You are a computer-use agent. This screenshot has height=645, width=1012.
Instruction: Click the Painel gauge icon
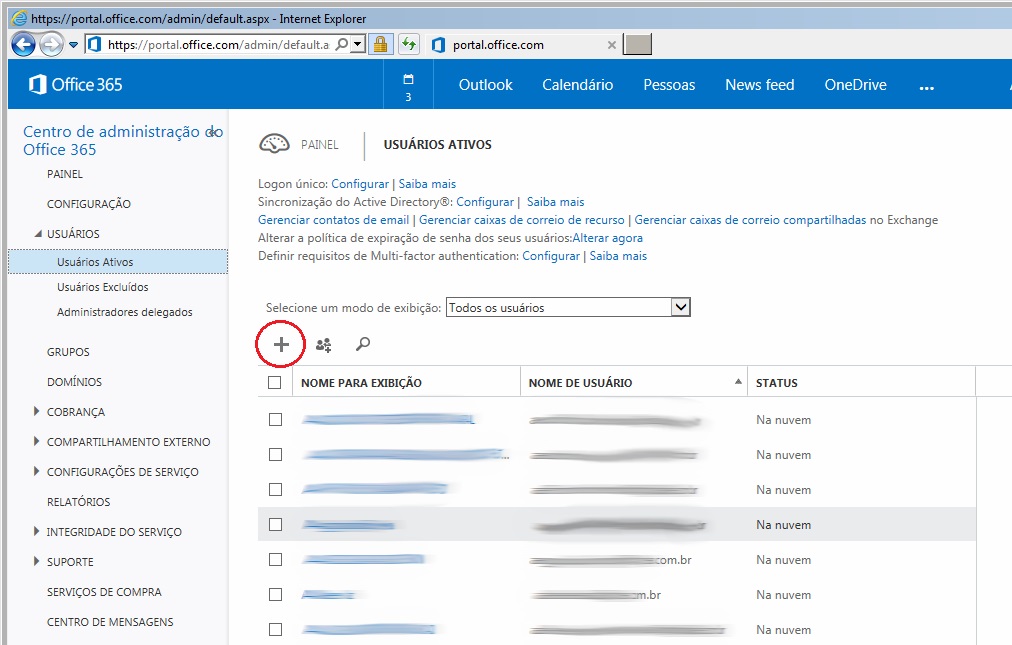(274, 143)
